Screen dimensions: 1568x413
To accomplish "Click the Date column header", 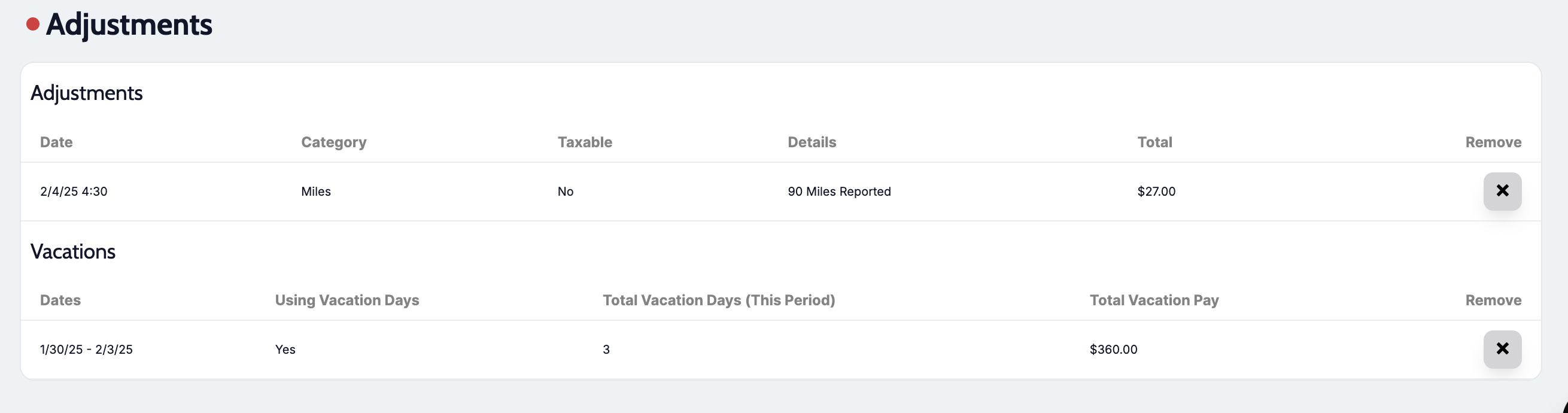I will [x=56, y=142].
